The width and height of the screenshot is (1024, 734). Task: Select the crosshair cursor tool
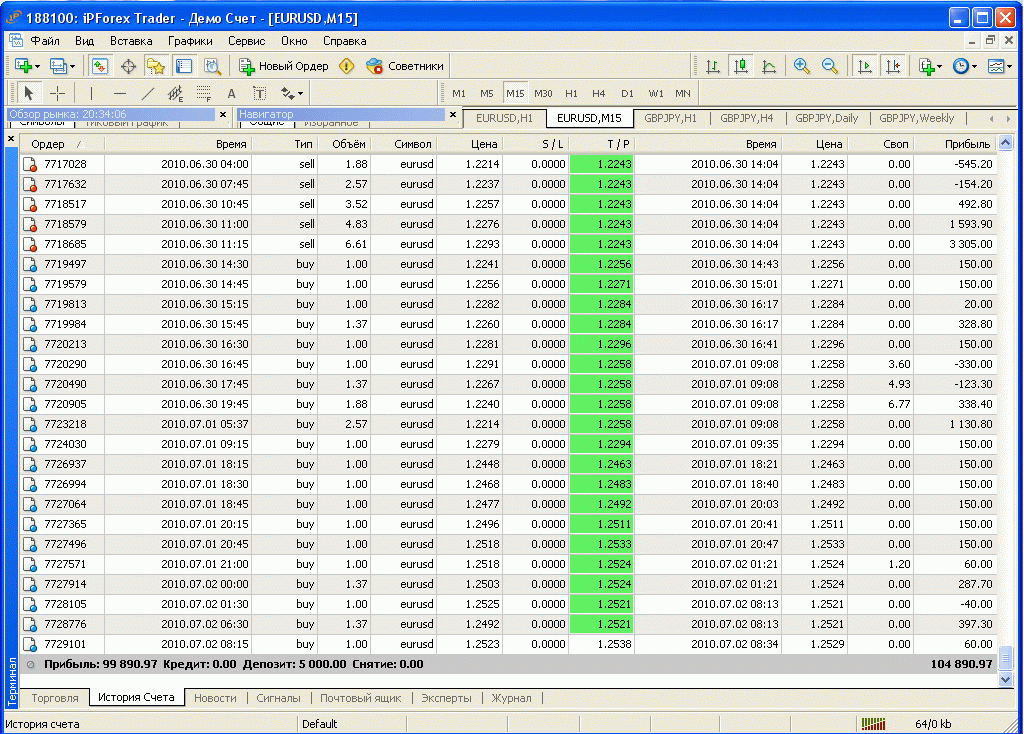tap(57, 93)
